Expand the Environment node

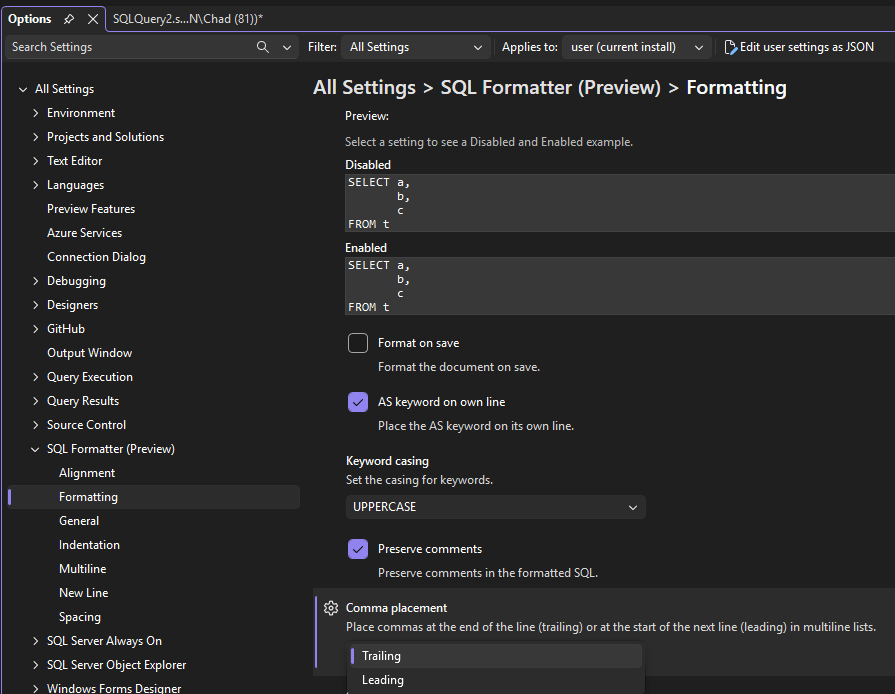click(35, 113)
